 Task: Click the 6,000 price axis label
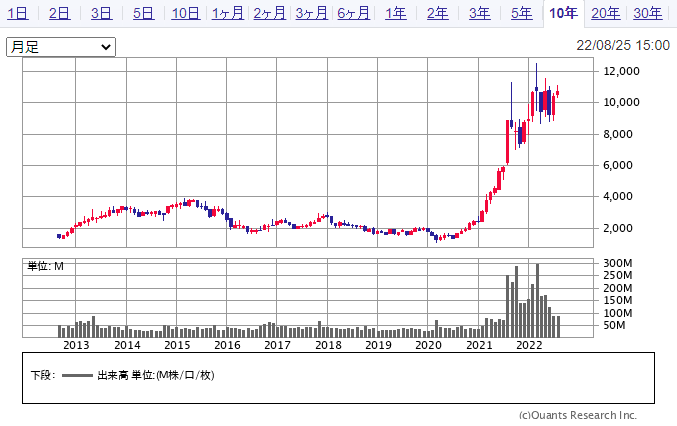pos(618,165)
